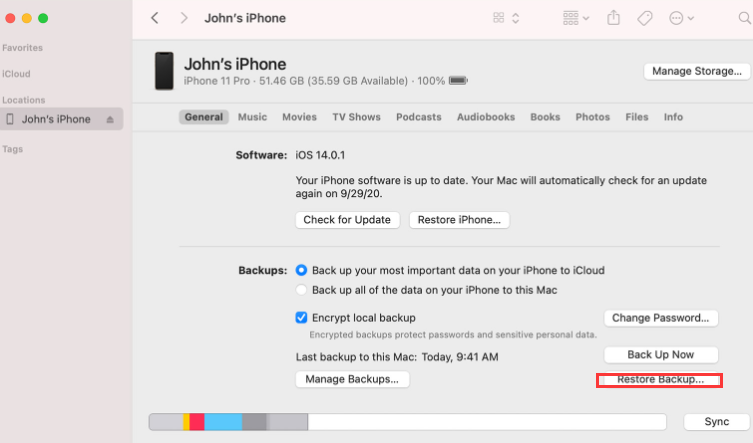Image resolution: width=753 pixels, height=443 pixels.
Task: Open the icon view switcher dropdown
Action: click(506, 18)
